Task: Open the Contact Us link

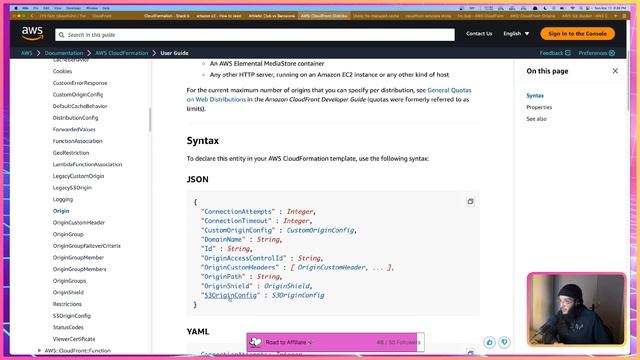Action: click(x=479, y=33)
